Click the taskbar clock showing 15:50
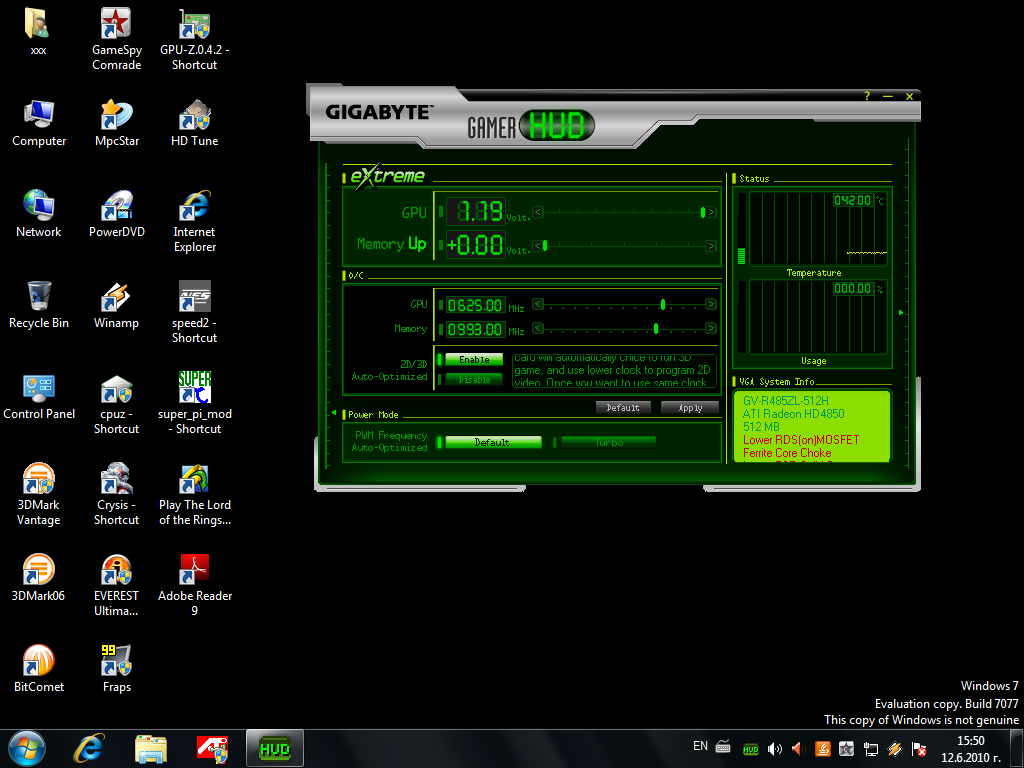 970,749
